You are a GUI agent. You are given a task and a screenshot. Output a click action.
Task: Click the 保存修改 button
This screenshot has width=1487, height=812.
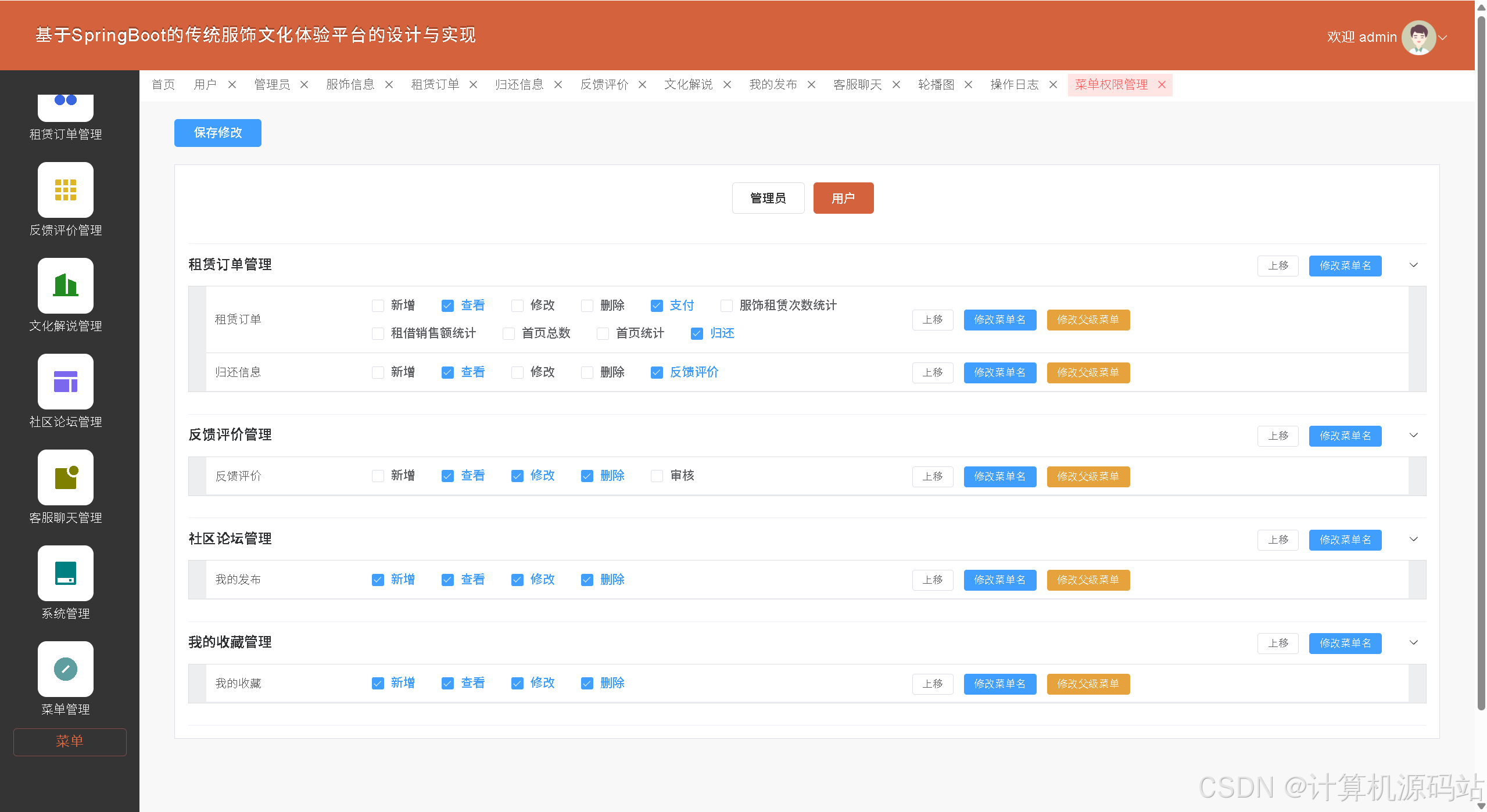217,133
